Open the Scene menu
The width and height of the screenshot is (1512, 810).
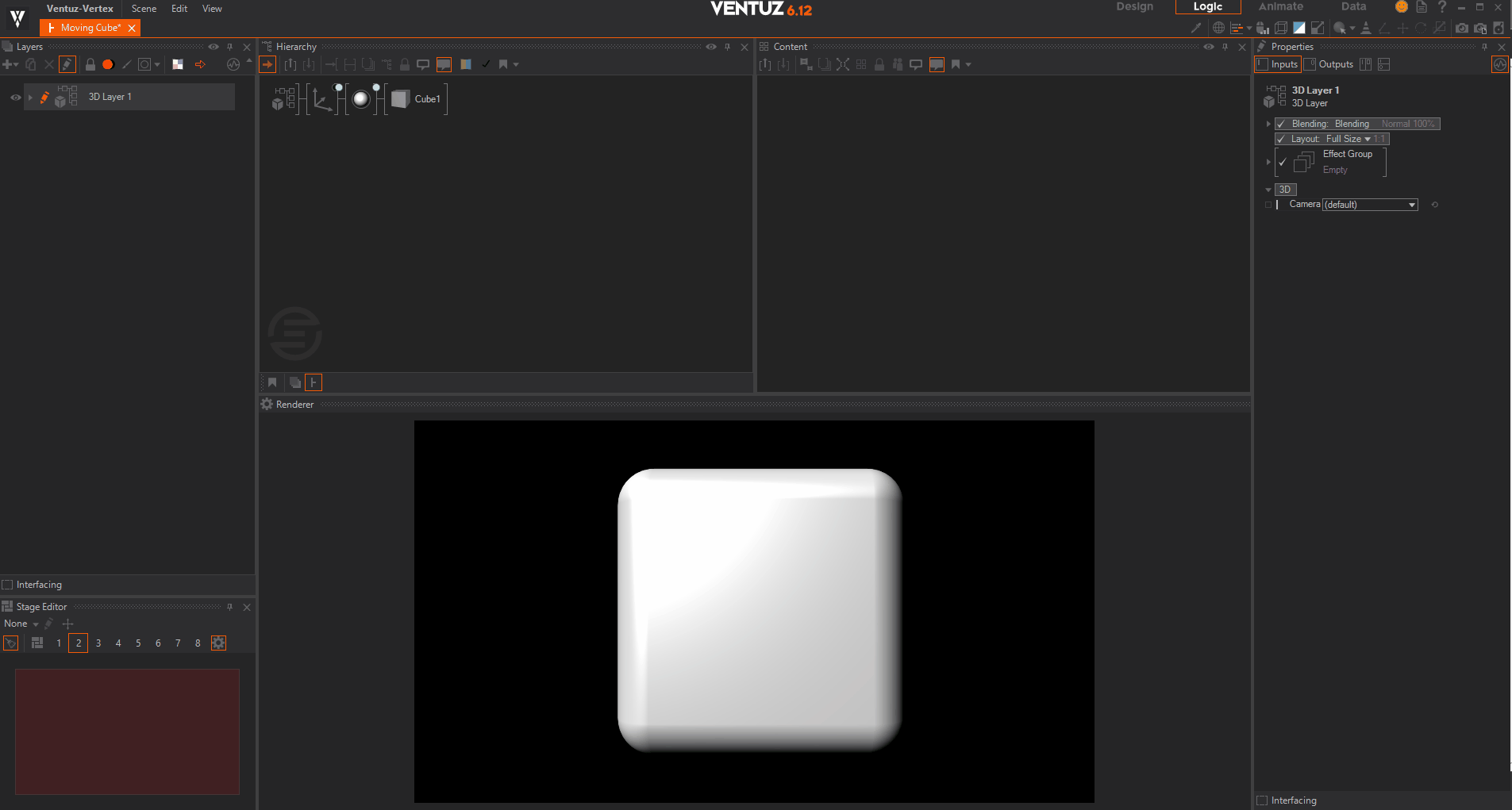tap(144, 9)
